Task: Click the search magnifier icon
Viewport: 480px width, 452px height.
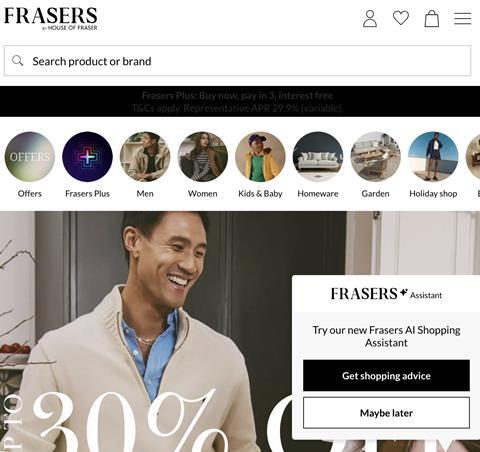Action: pyautogui.click(x=17, y=61)
